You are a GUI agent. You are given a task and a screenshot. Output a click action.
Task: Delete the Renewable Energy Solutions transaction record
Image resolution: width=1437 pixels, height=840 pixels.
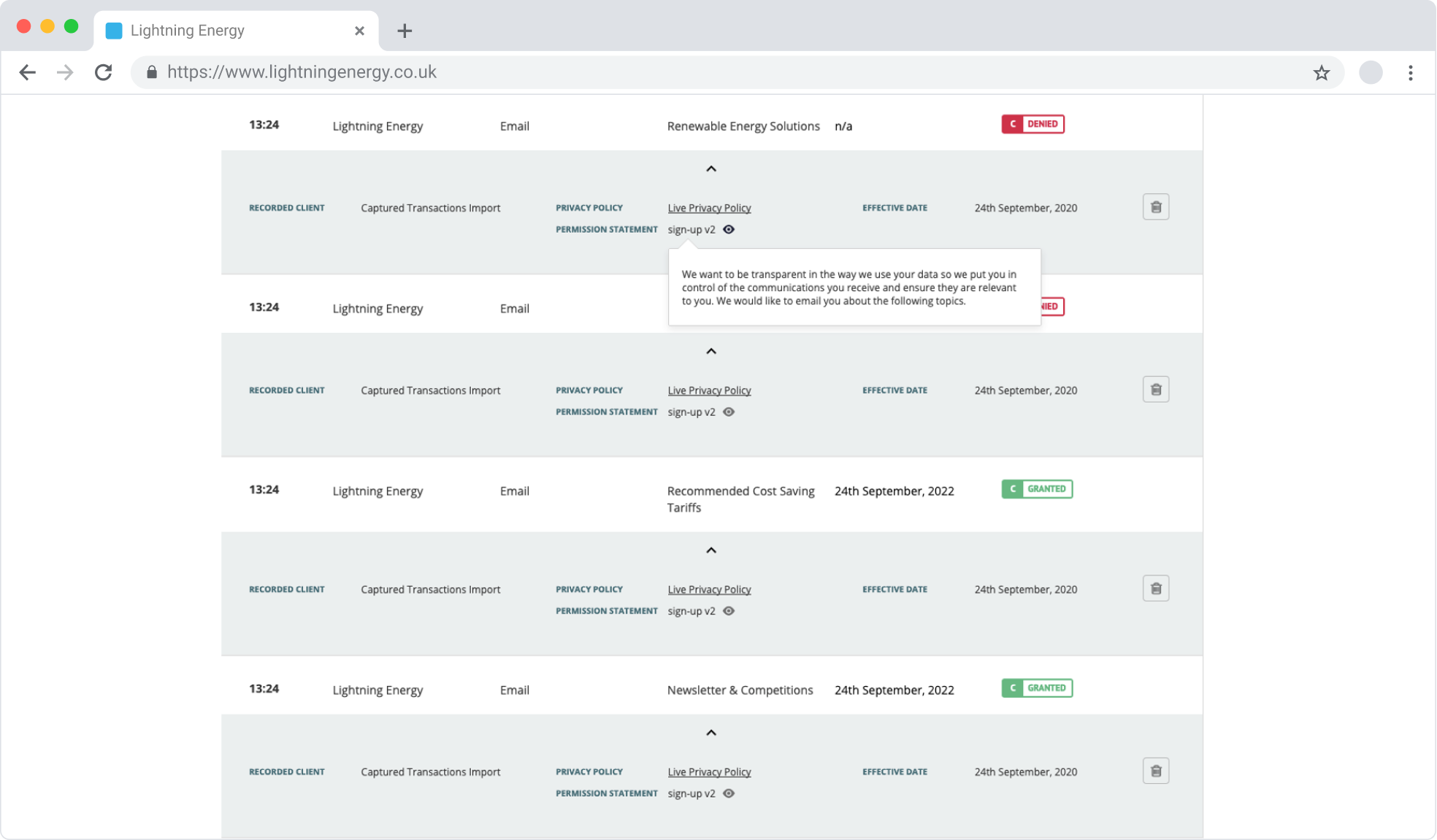click(1155, 207)
